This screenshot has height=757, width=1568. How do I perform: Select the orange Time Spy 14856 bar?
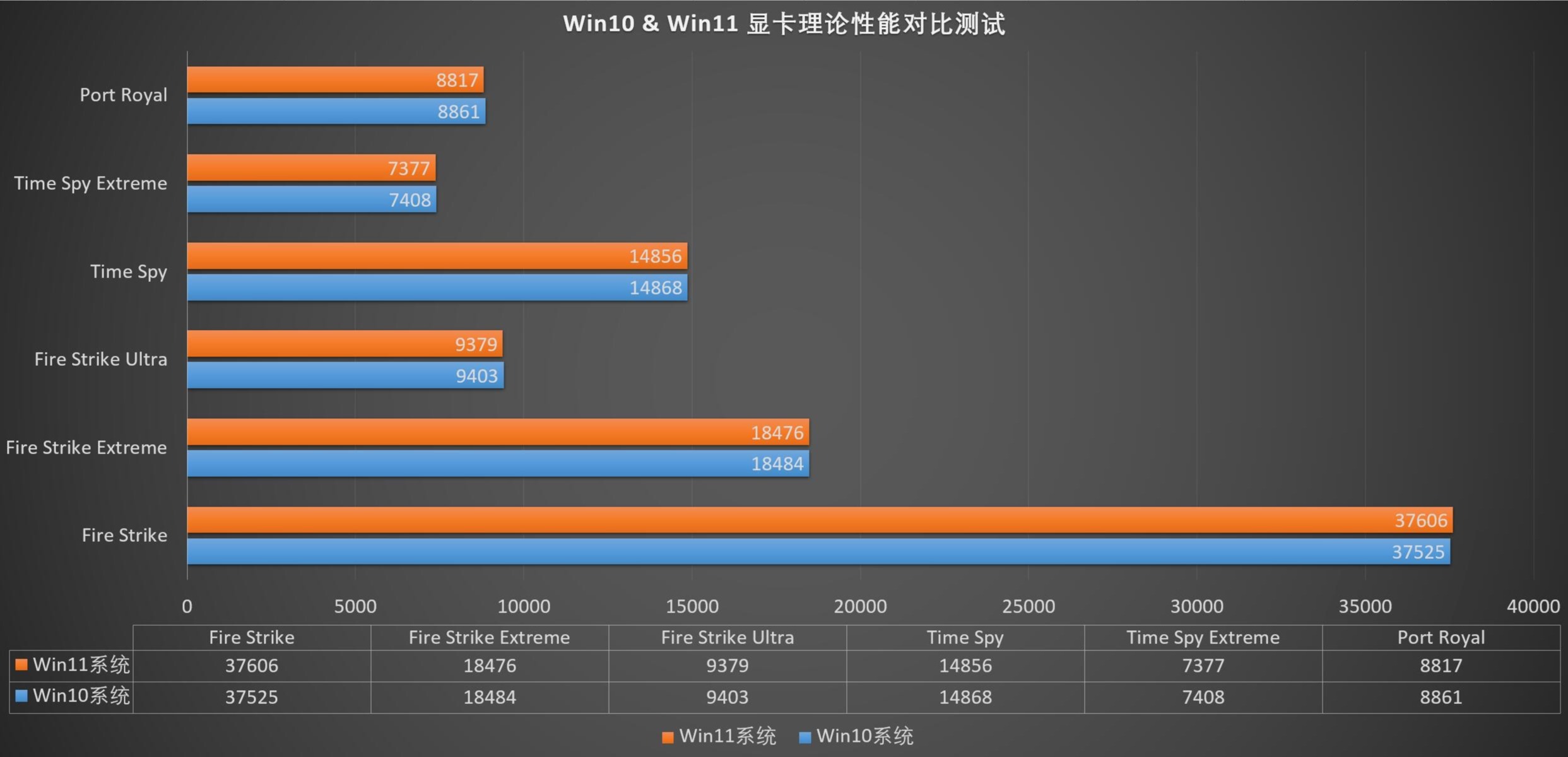(x=437, y=256)
